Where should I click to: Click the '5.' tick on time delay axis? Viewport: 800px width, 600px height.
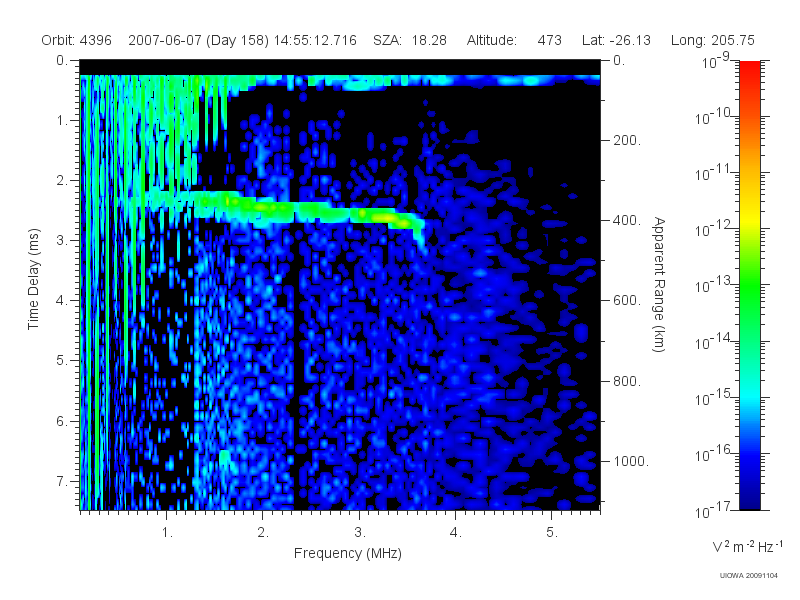(62, 361)
